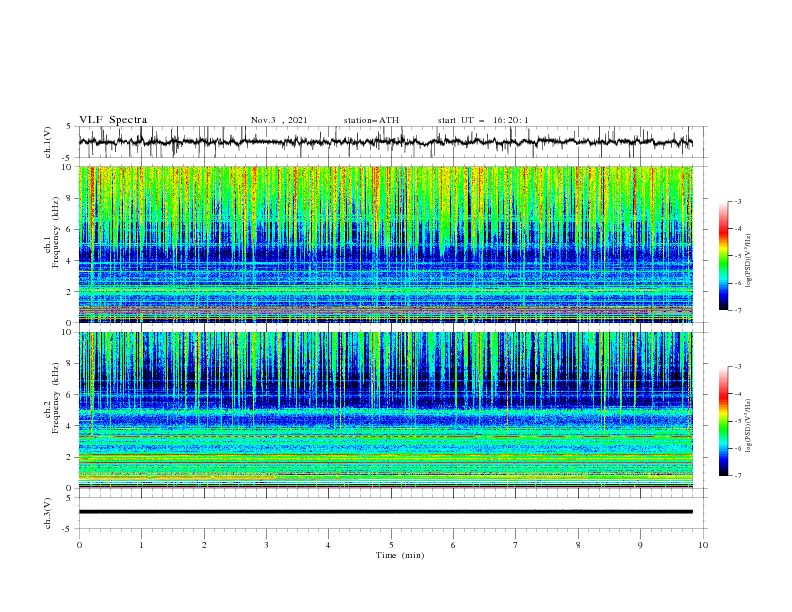Viewport: 792px width, 612px height.
Task: Click inside the ch.2 spectrogram panel
Action: click(385, 410)
